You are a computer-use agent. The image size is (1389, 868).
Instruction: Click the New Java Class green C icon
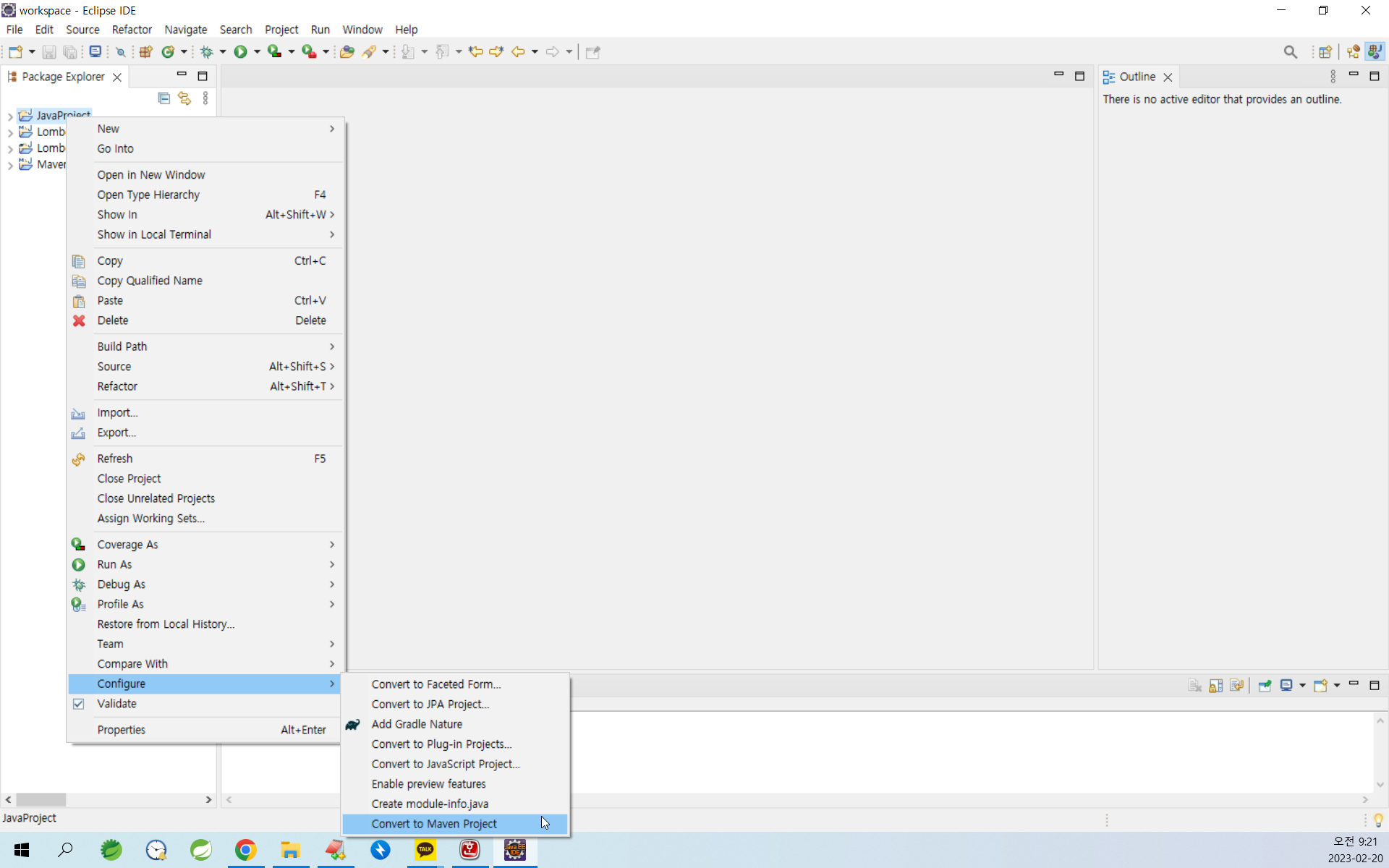tap(168, 52)
